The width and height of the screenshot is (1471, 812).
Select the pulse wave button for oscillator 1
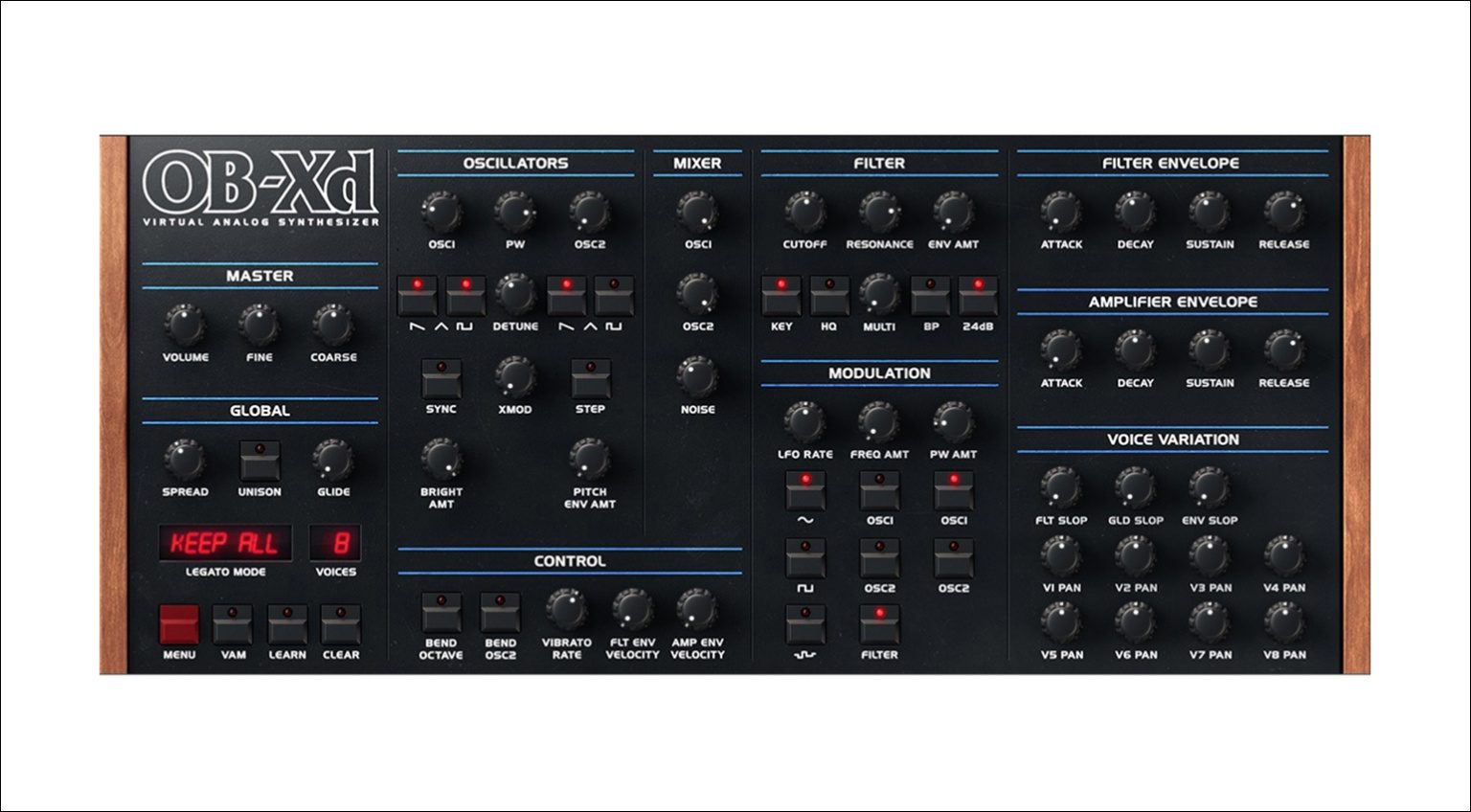[x=464, y=299]
